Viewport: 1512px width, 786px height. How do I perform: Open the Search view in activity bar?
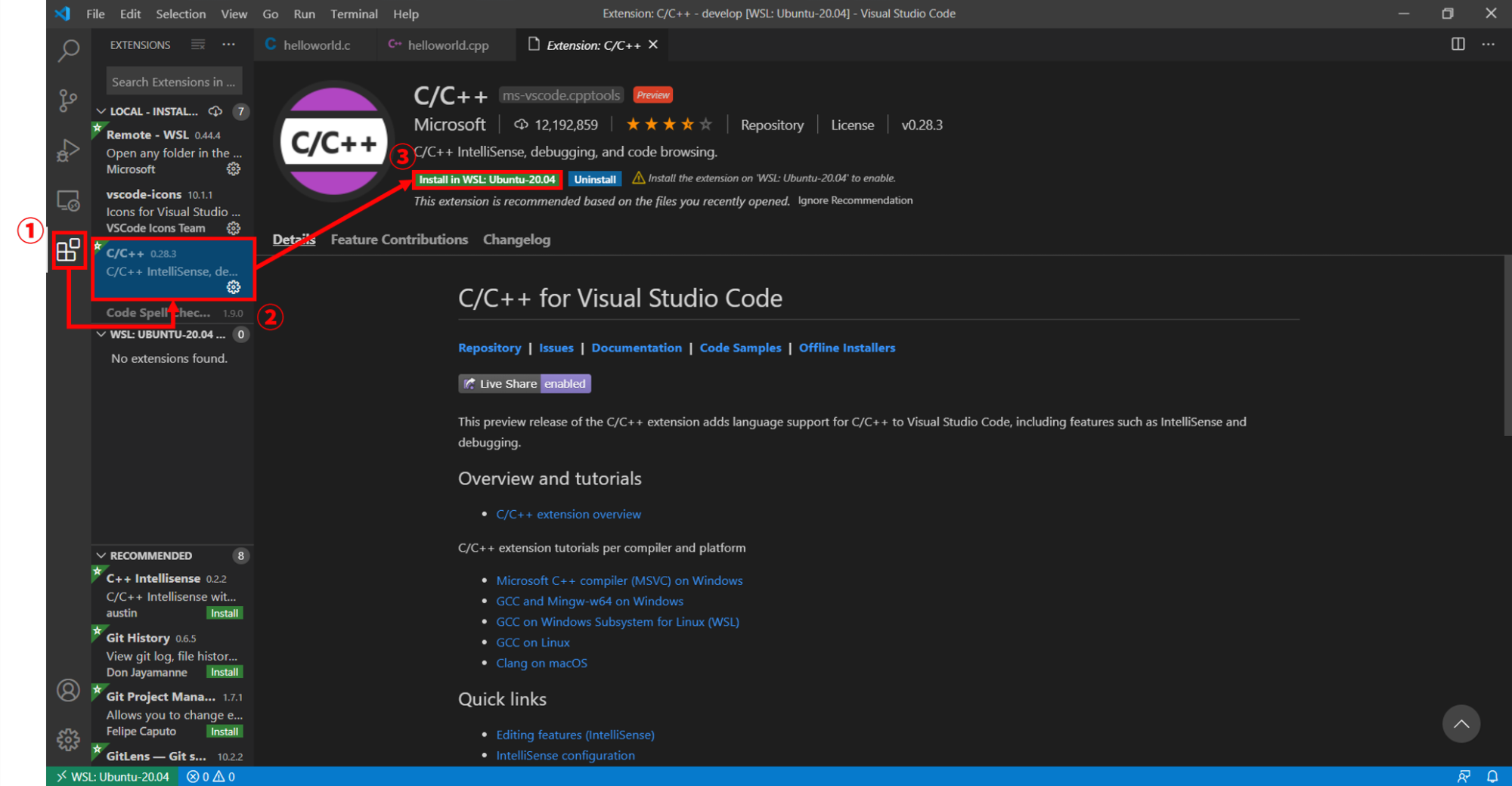point(68,51)
